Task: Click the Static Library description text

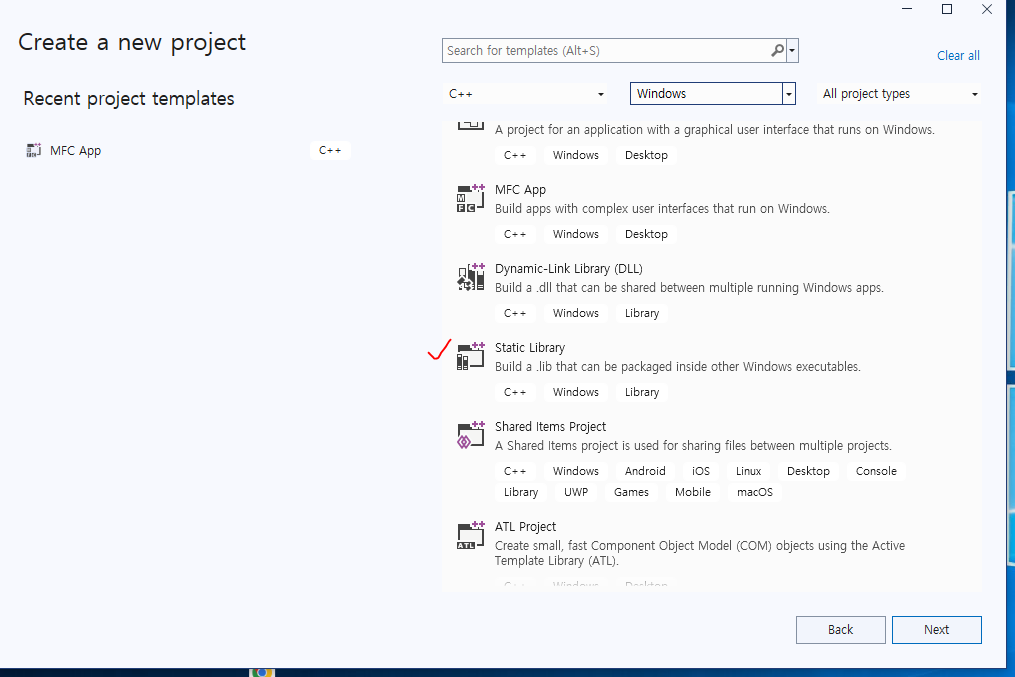Action: (678, 366)
